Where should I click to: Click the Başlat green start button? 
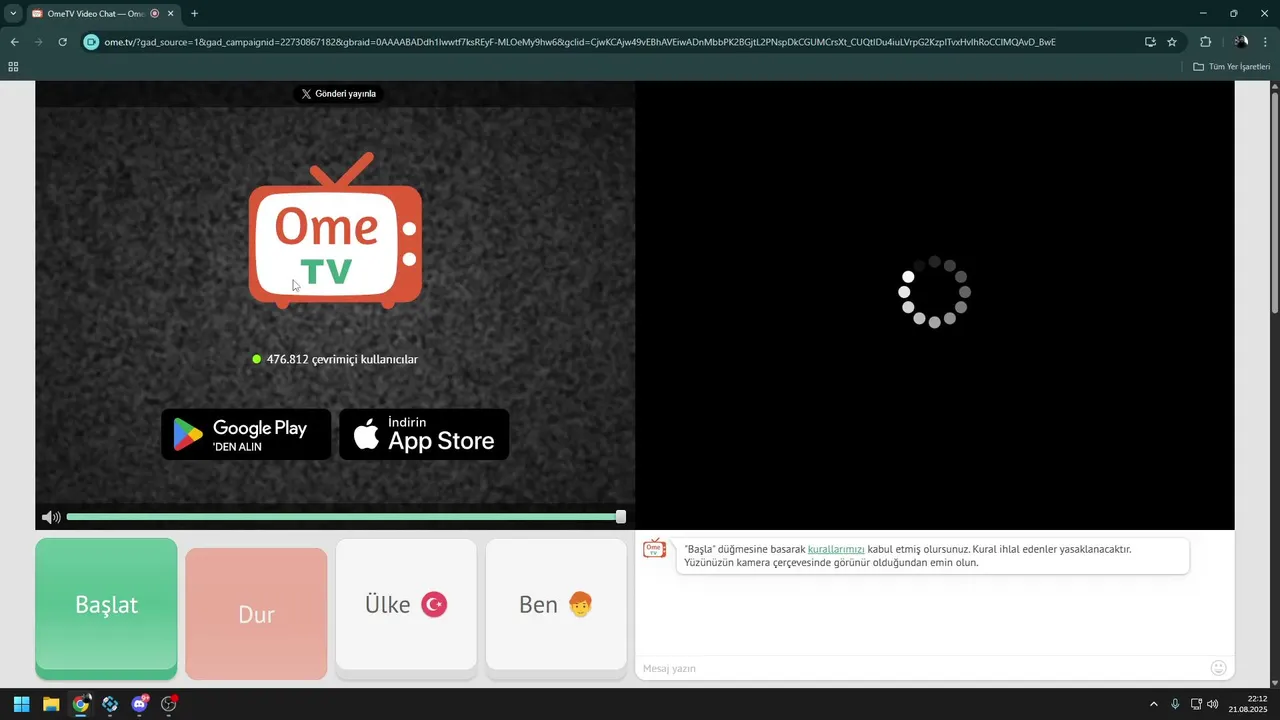pyautogui.click(x=106, y=605)
